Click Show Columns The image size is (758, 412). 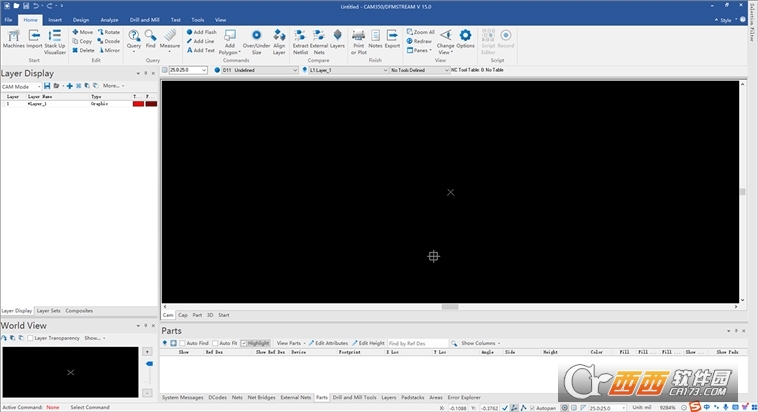click(x=480, y=343)
